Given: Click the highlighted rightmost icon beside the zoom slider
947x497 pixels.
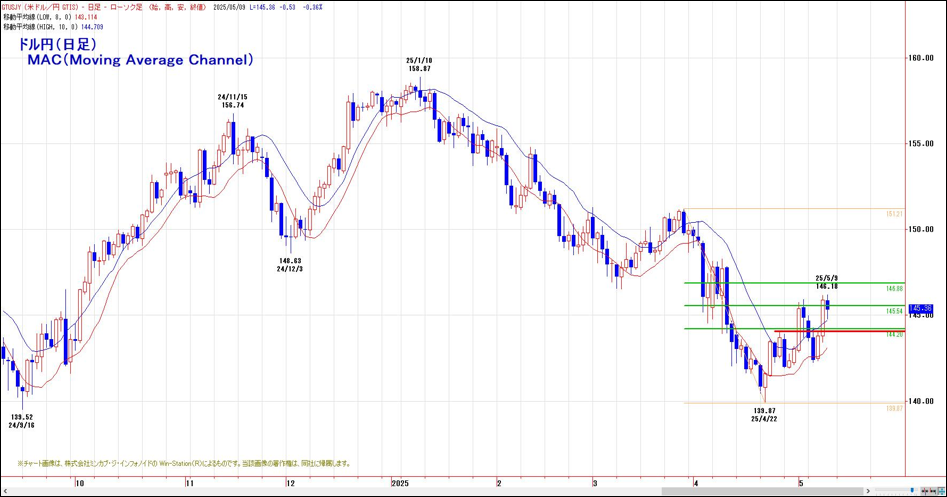Looking at the screenshot, I should (942, 491).
